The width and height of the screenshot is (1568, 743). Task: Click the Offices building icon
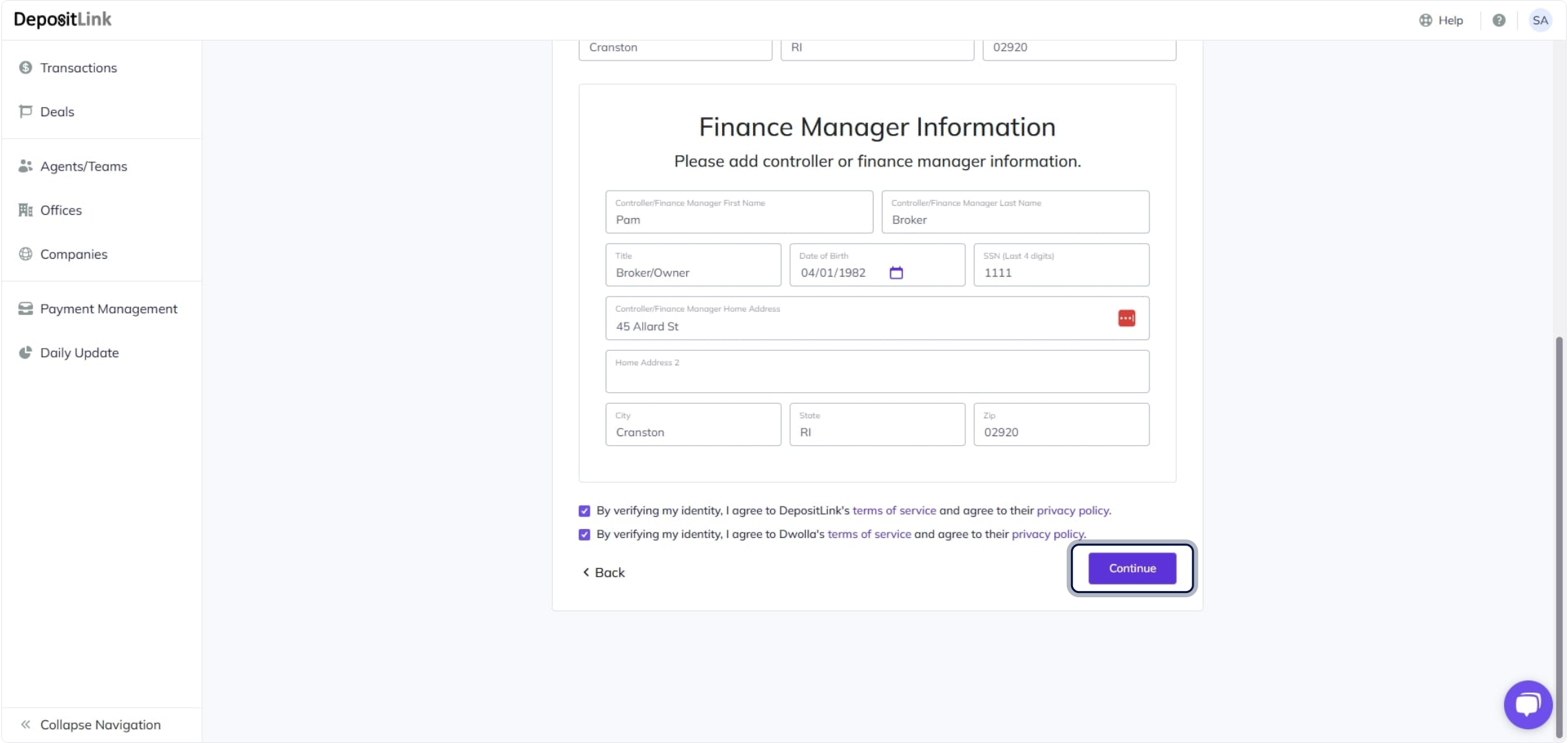pyautogui.click(x=25, y=211)
